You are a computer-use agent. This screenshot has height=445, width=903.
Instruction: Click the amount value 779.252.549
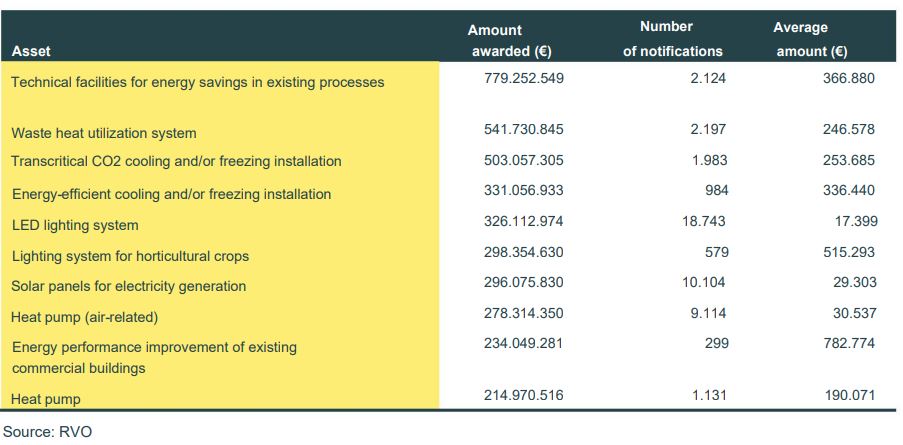click(x=517, y=78)
